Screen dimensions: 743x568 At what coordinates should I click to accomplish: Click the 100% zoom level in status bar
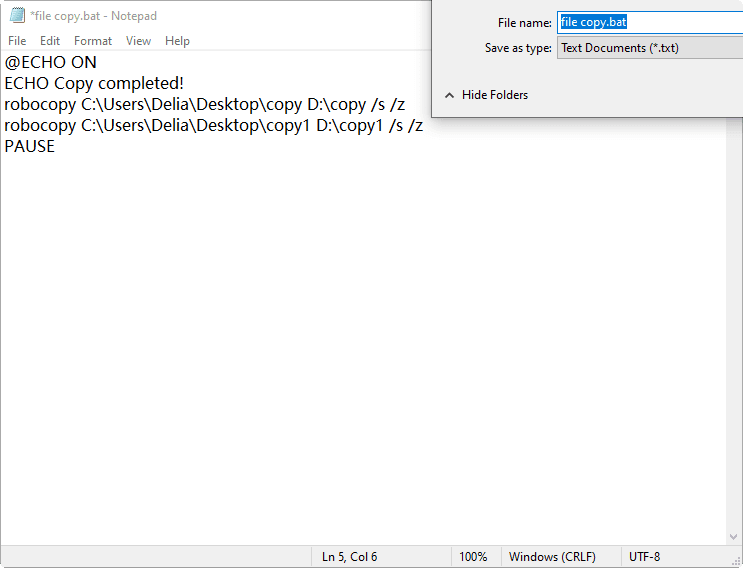click(473, 557)
